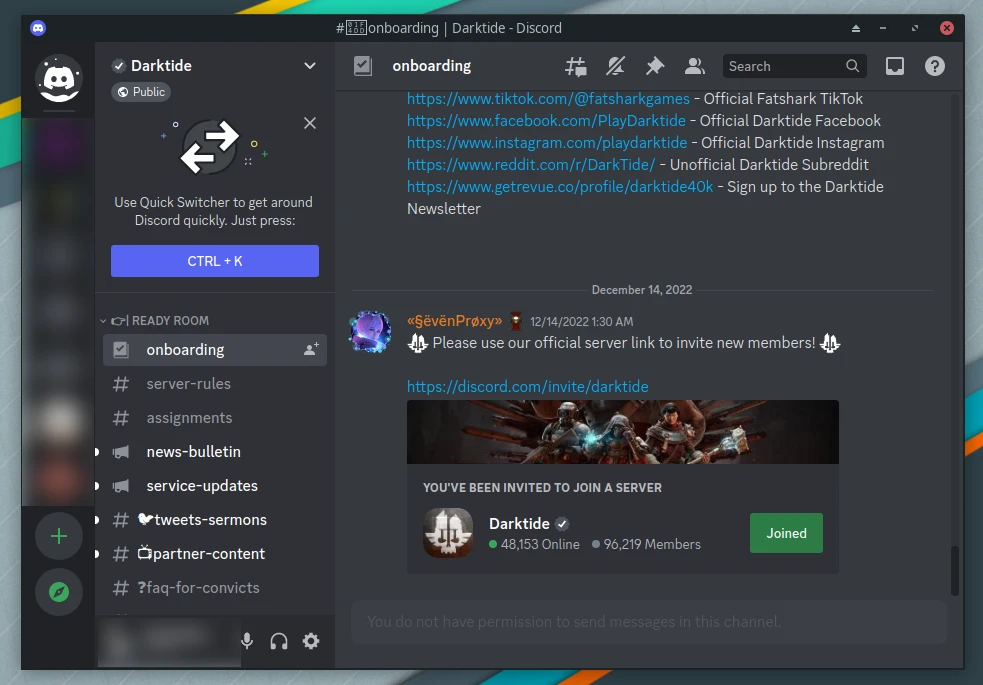The height and width of the screenshot is (685, 983).
Task: Open the Fatshark TikTok link
Action: 548,98
